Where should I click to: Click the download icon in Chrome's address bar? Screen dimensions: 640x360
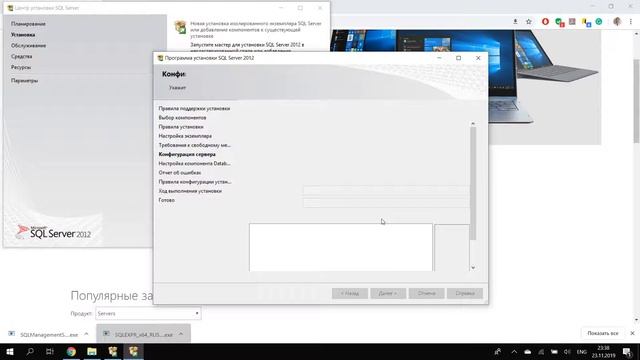(x=515, y=22)
